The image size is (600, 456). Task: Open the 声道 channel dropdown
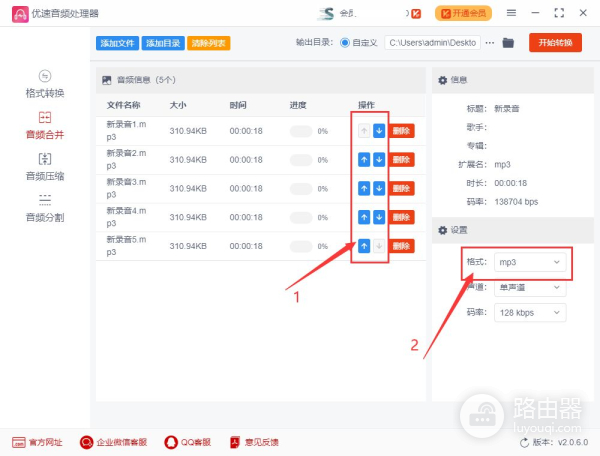click(x=530, y=287)
